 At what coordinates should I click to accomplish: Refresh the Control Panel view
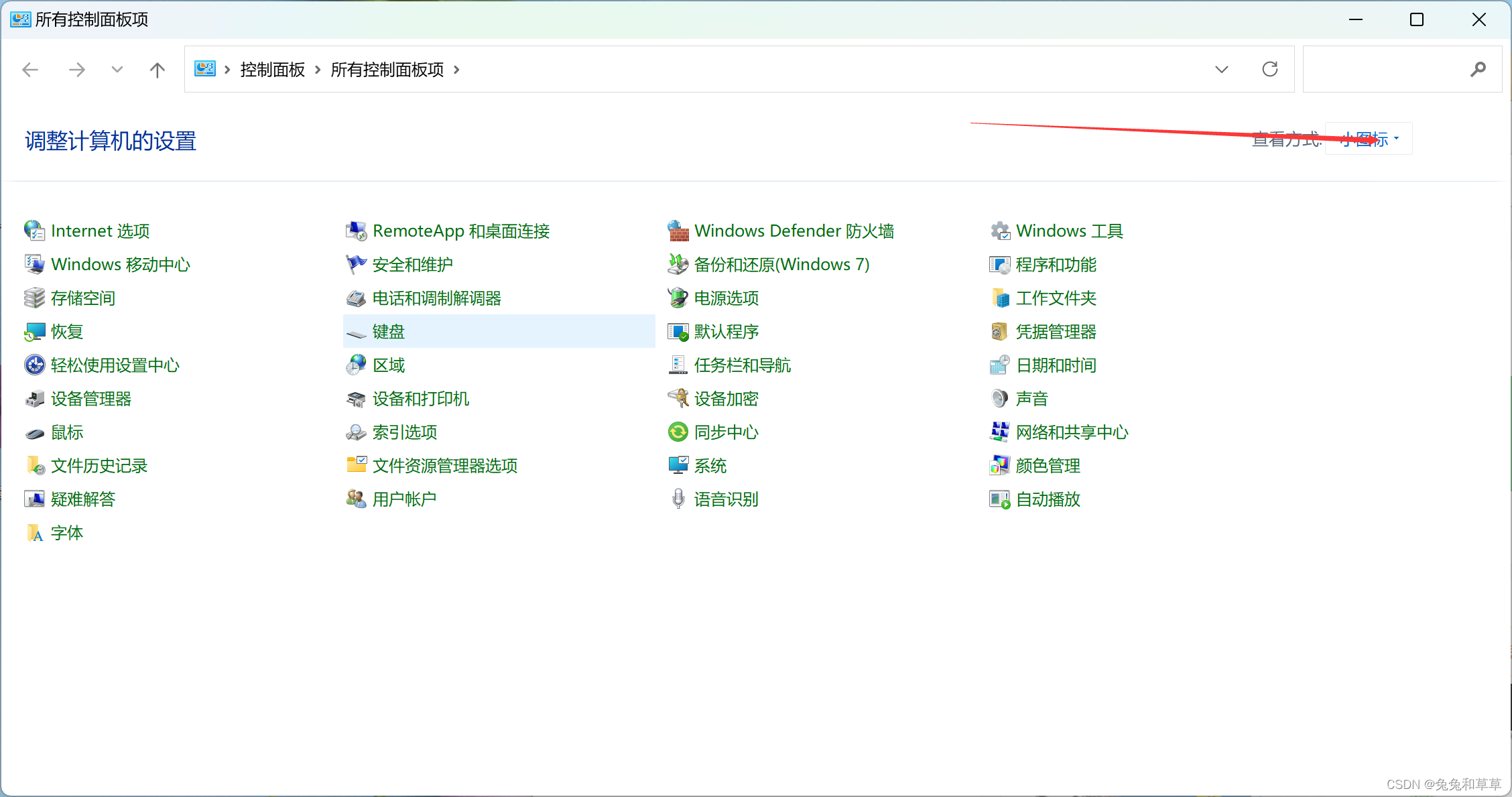[x=1270, y=69]
